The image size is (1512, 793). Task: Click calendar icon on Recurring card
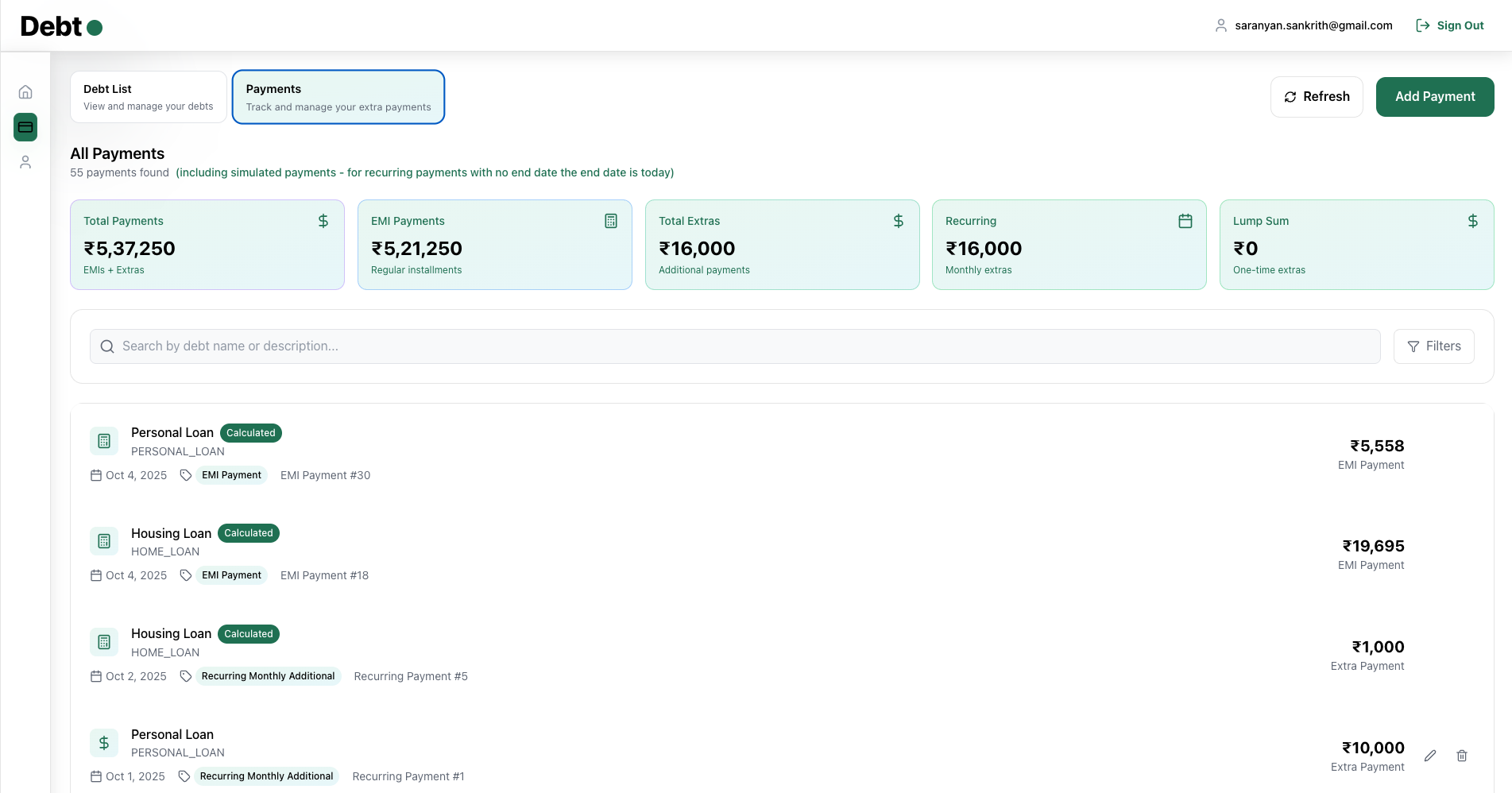(1185, 221)
